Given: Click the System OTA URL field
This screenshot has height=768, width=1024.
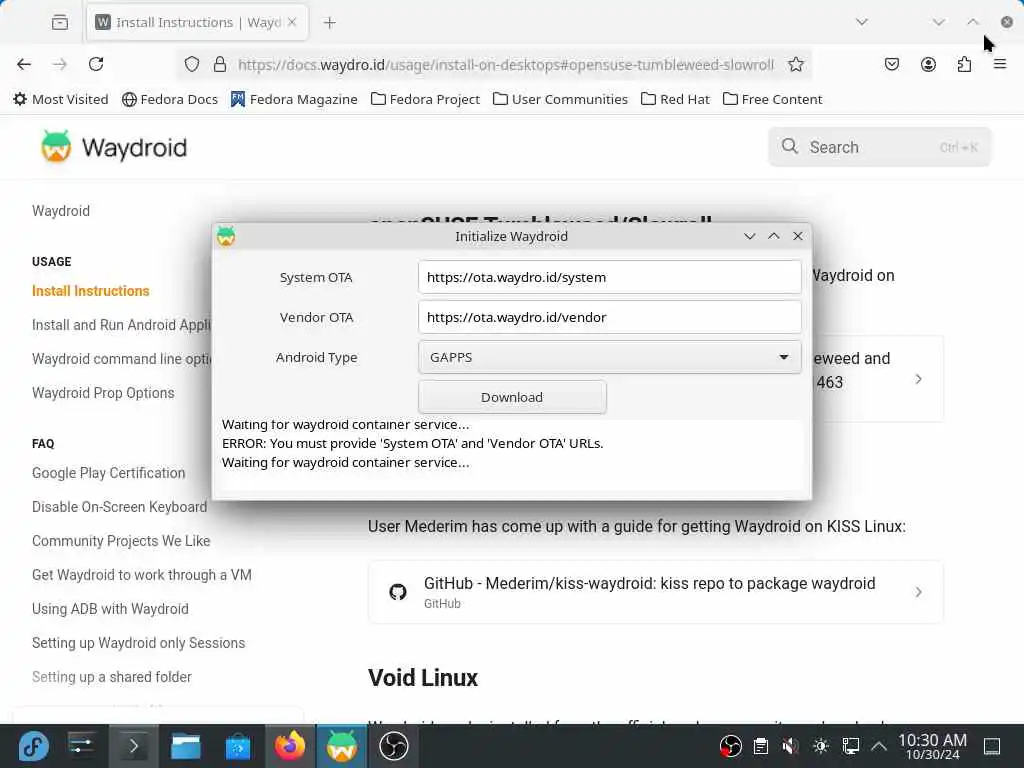Looking at the screenshot, I should (609, 277).
